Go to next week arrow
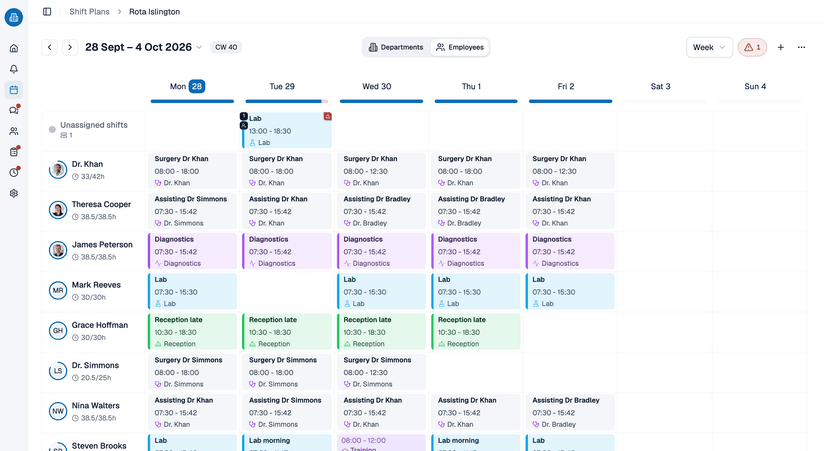828x451 pixels. coord(70,47)
